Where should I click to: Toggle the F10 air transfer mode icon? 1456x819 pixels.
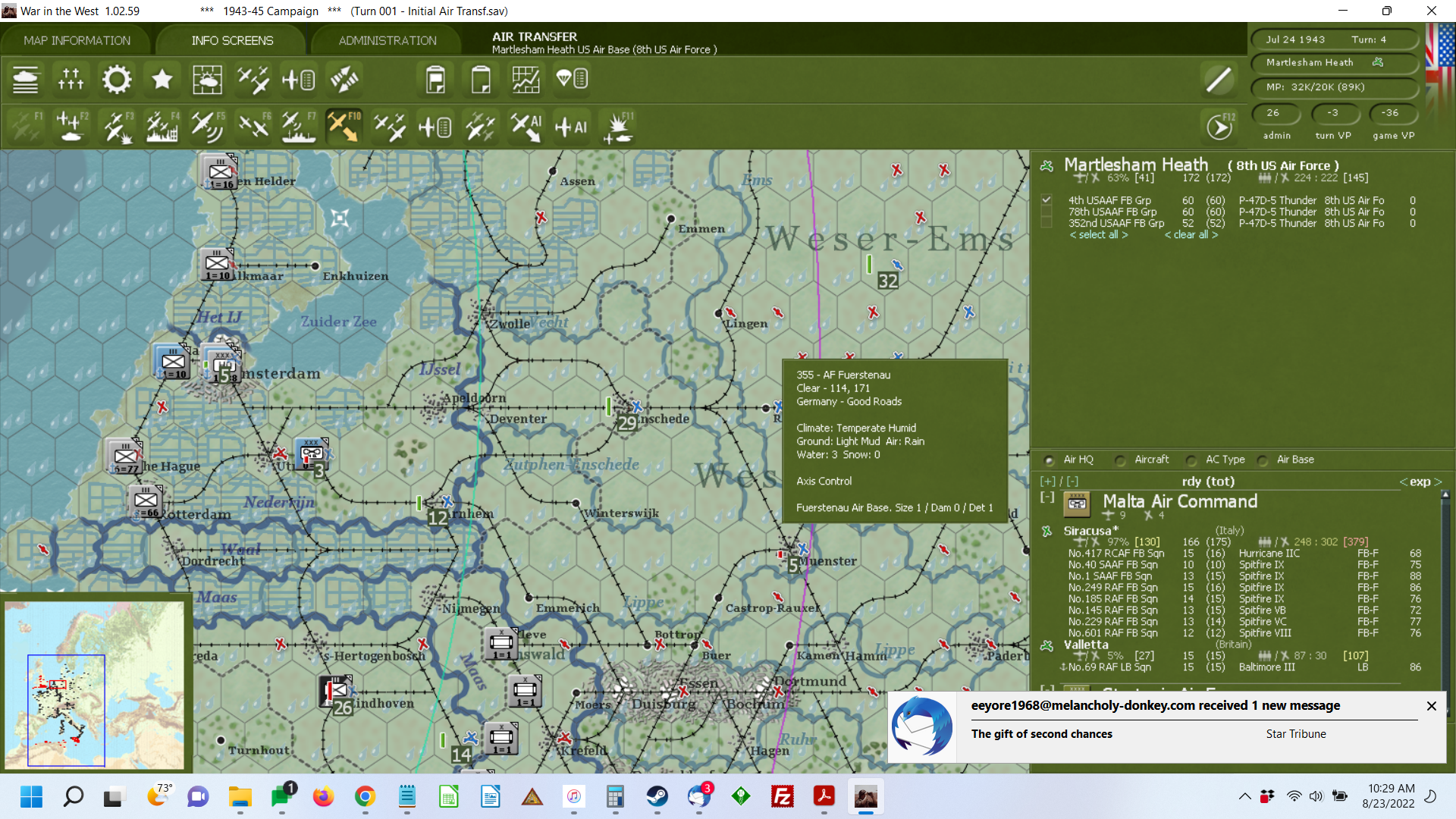[x=344, y=127]
